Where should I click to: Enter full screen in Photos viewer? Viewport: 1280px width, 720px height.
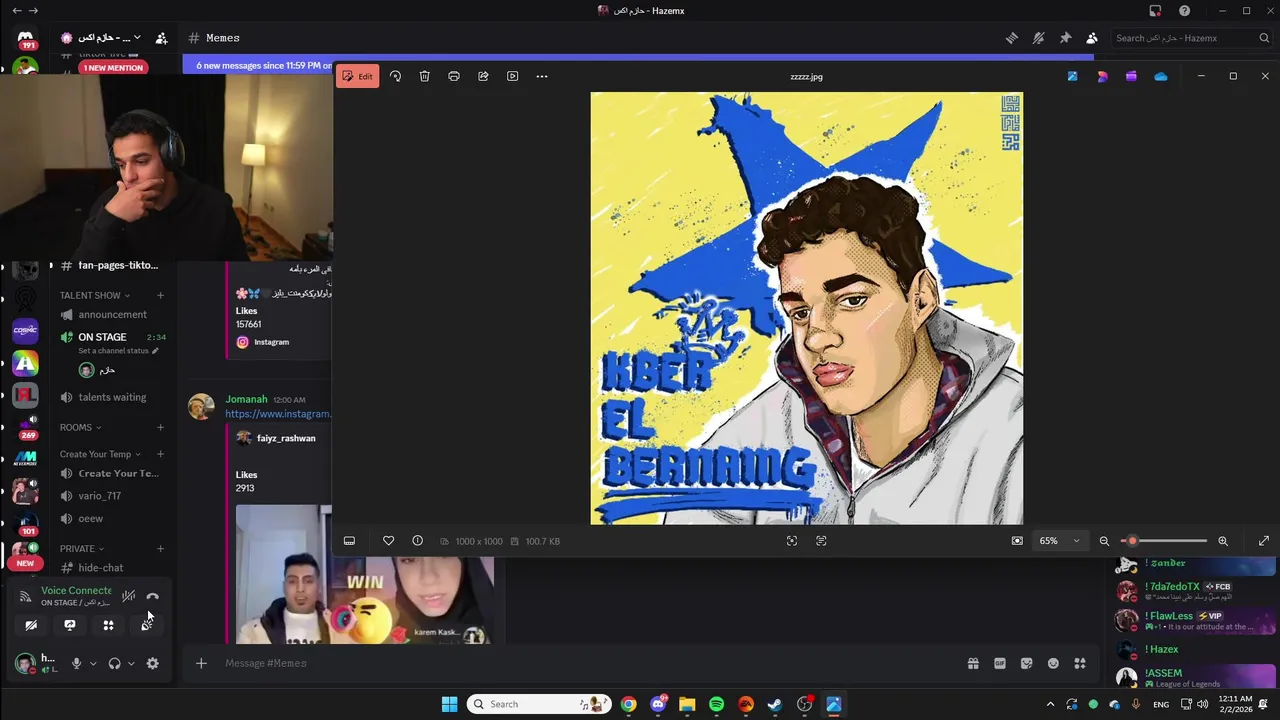tap(1264, 541)
